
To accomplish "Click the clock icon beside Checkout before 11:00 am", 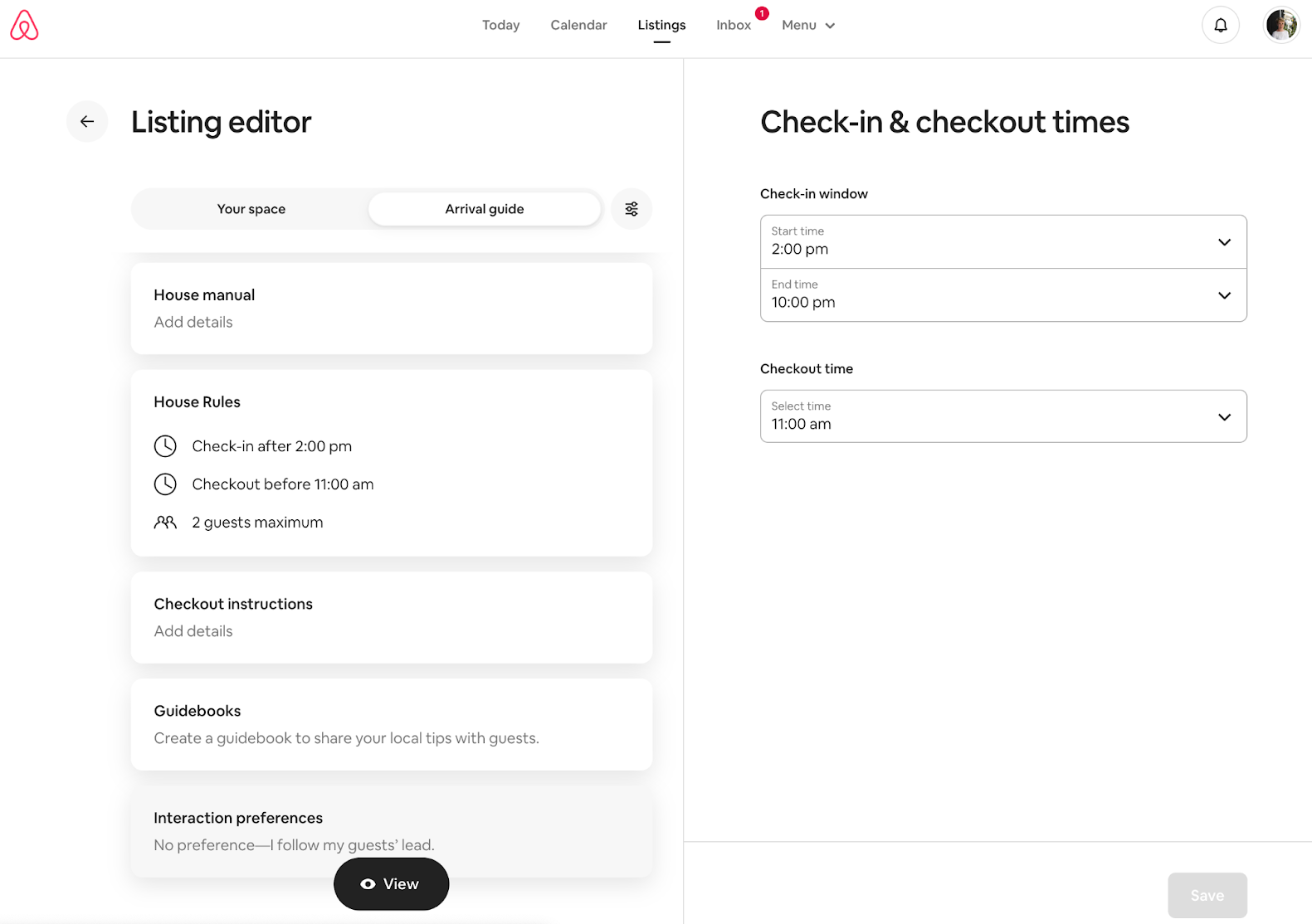I will pos(166,484).
